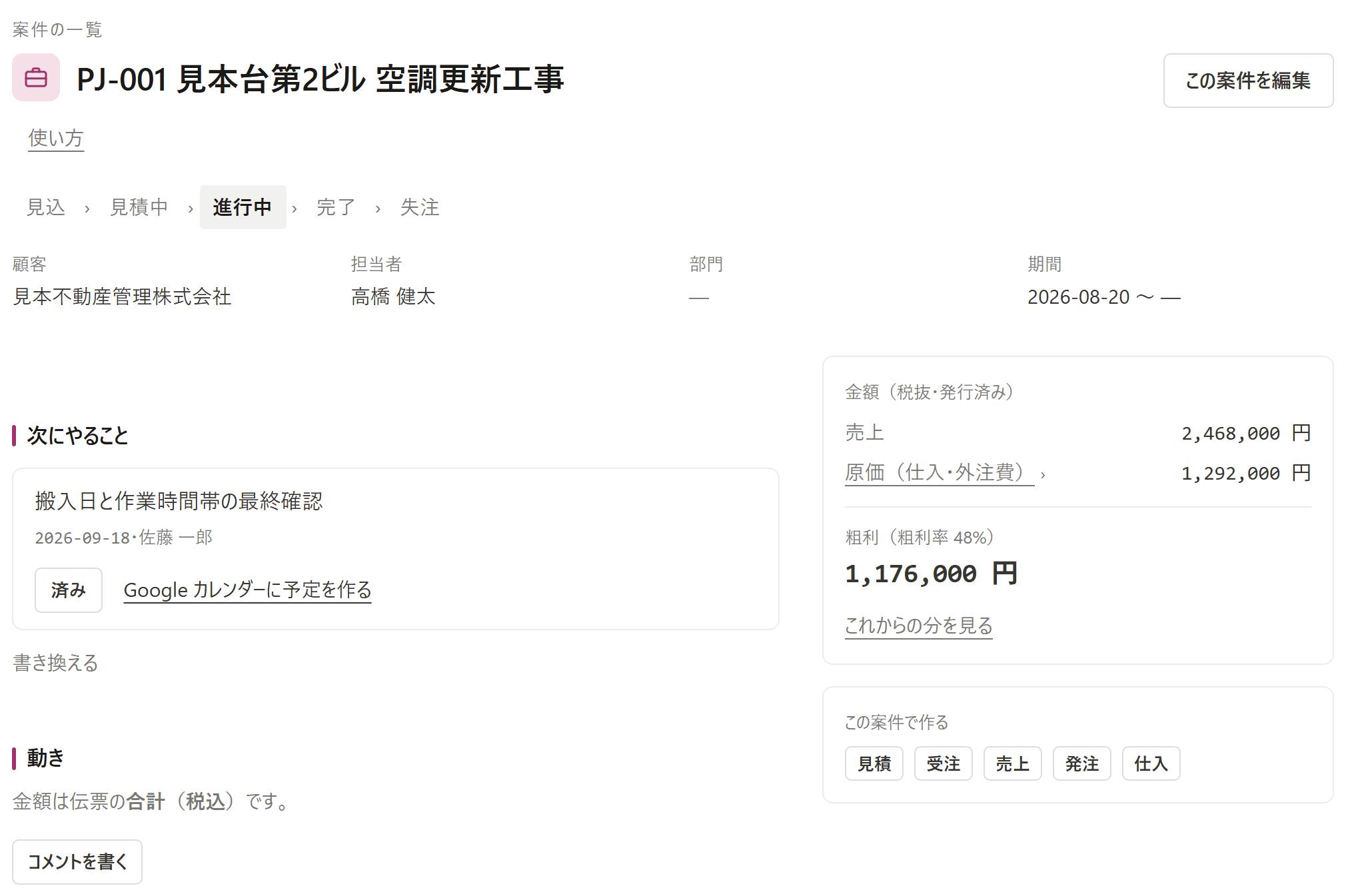The image size is (1346, 896).
Task: Create a 発注 document for this project
Action: (x=1082, y=763)
